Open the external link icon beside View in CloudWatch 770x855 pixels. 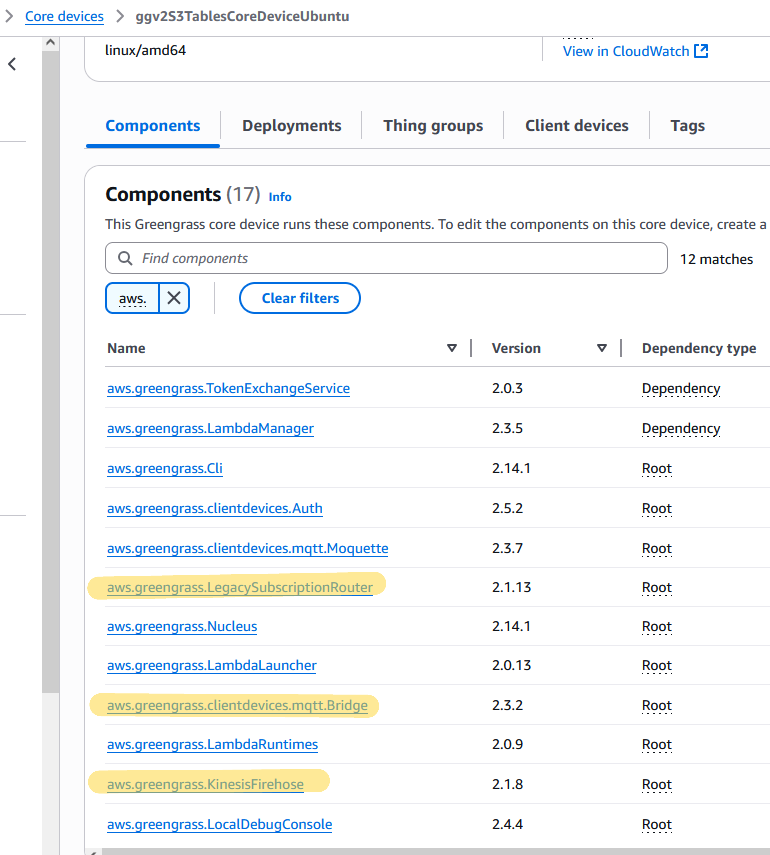pyautogui.click(x=701, y=51)
